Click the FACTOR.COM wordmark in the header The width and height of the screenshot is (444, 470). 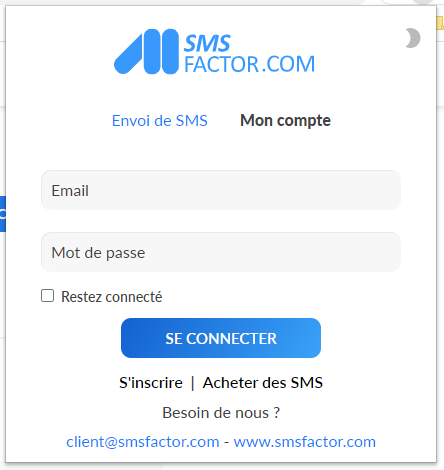(x=250, y=64)
